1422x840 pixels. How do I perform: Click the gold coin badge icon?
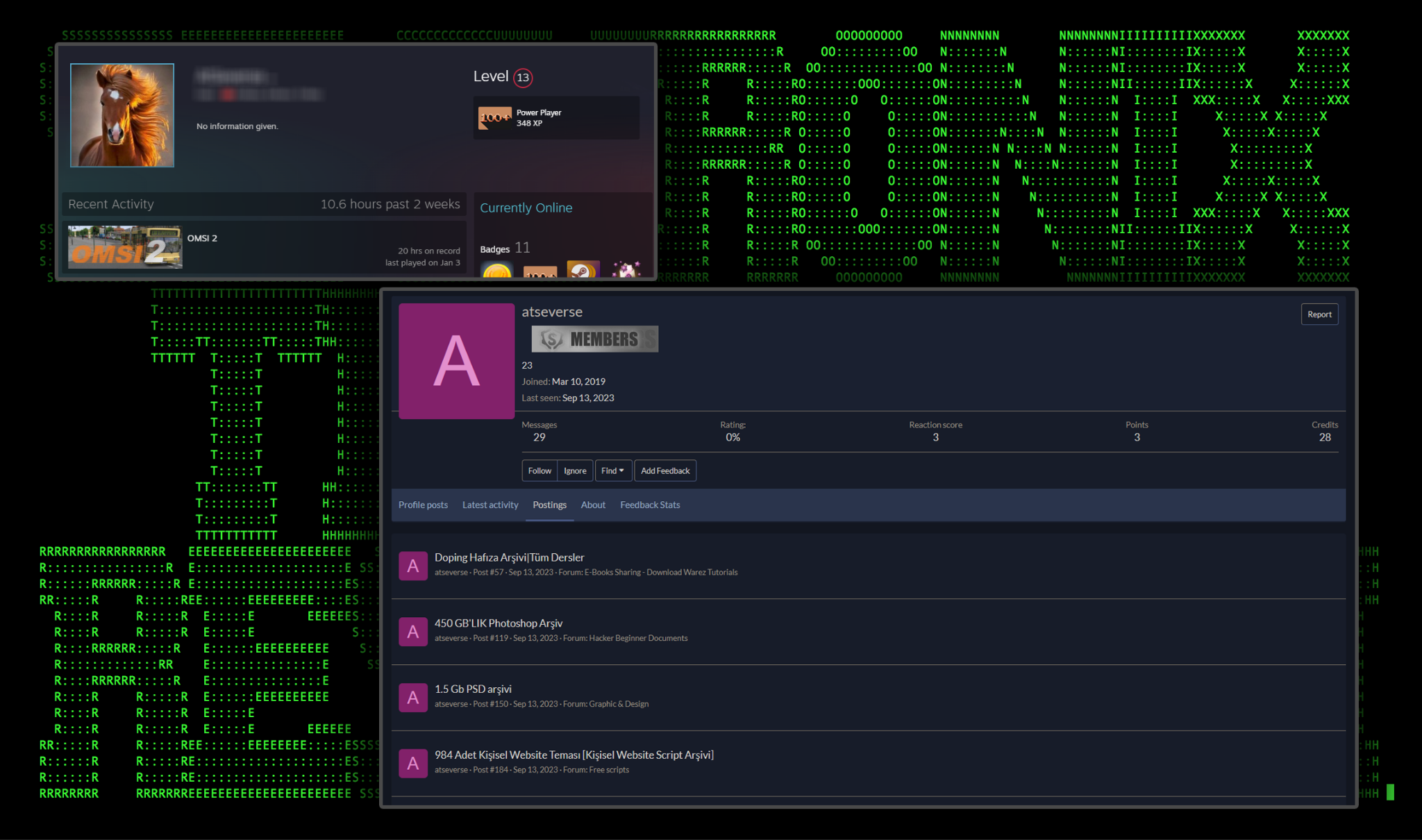pos(496,271)
